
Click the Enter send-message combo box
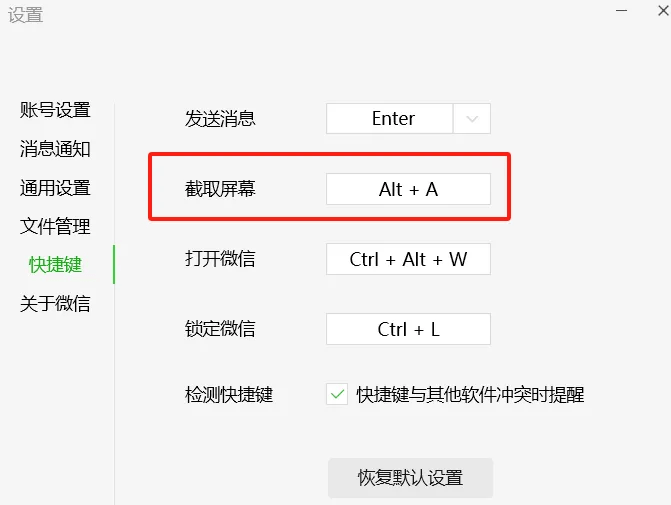[x=392, y=118]
